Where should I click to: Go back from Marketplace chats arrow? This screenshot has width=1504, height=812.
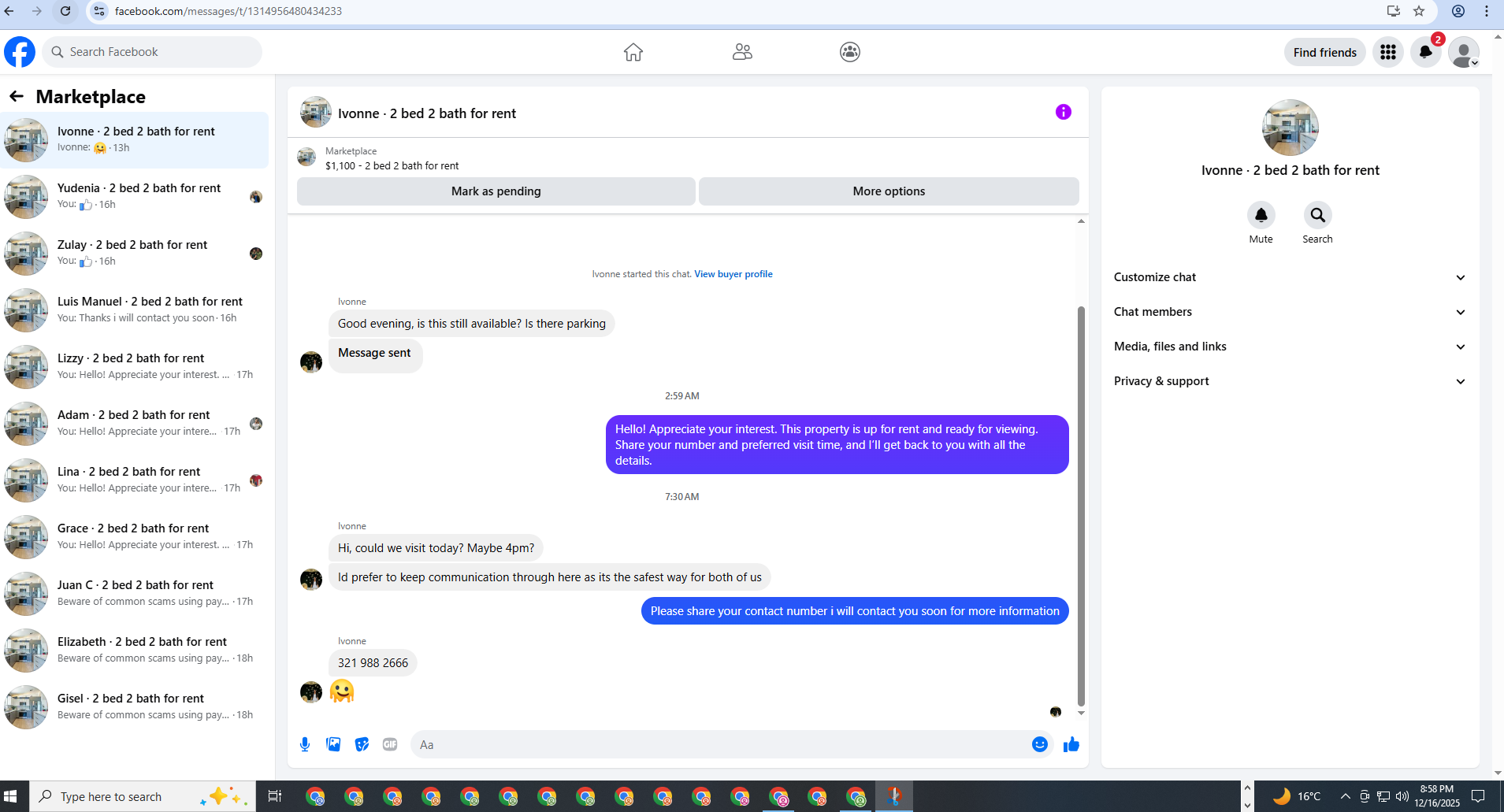click(17, 96)
